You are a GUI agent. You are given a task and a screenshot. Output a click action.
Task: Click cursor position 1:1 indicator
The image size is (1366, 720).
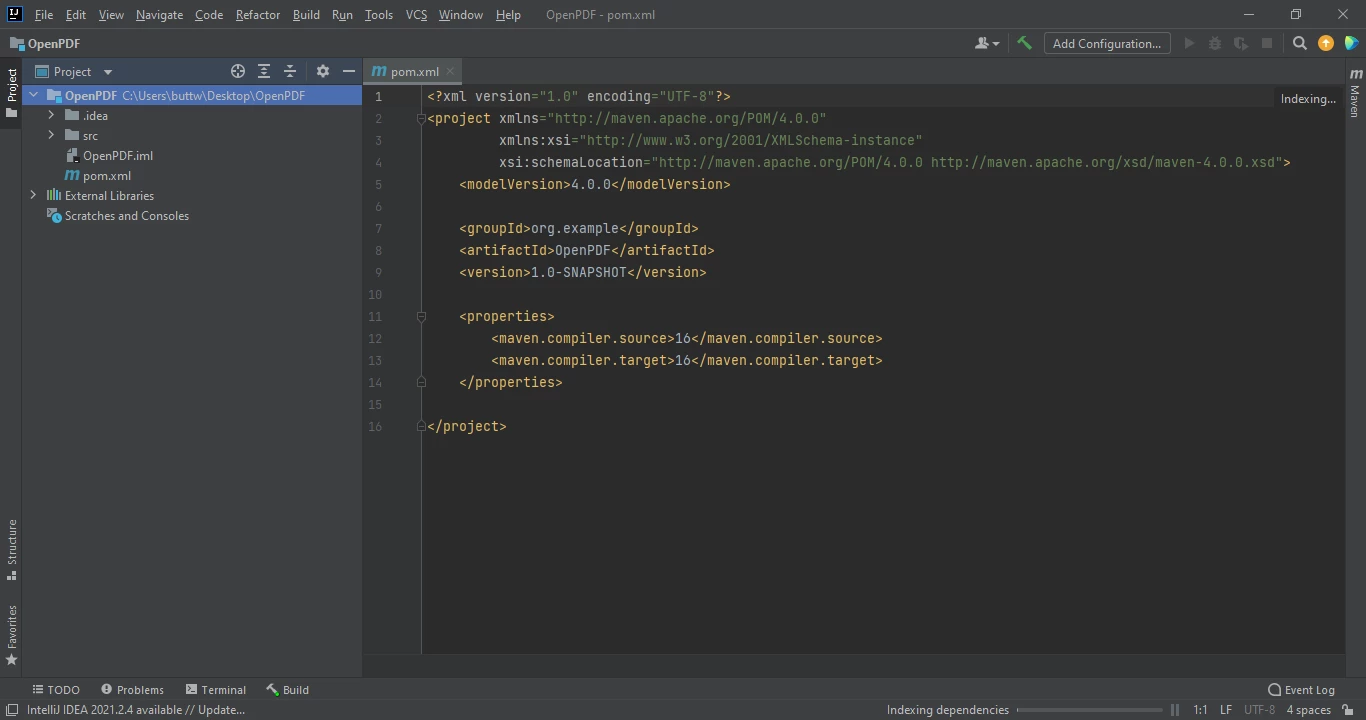click(x=1200, y=710)
